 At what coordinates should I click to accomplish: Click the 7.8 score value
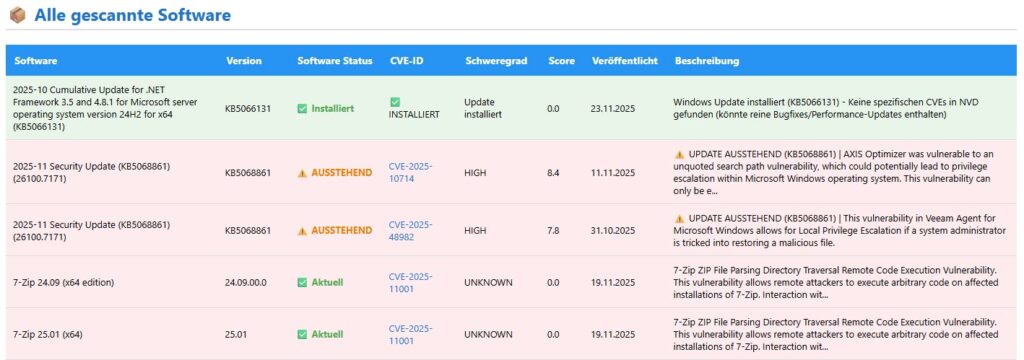pos(553,231)
